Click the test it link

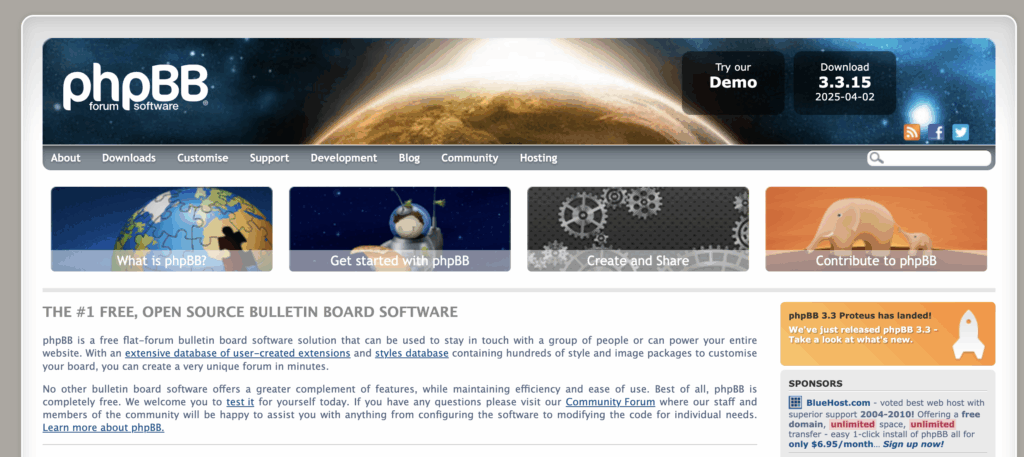tap(240, 402)
